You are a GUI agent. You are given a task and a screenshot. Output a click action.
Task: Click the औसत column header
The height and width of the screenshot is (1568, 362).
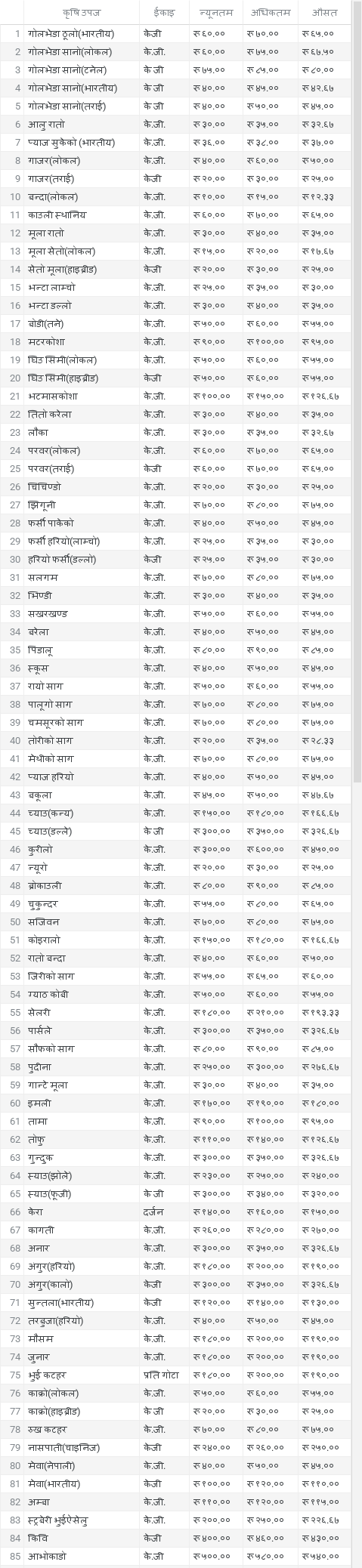325,13
